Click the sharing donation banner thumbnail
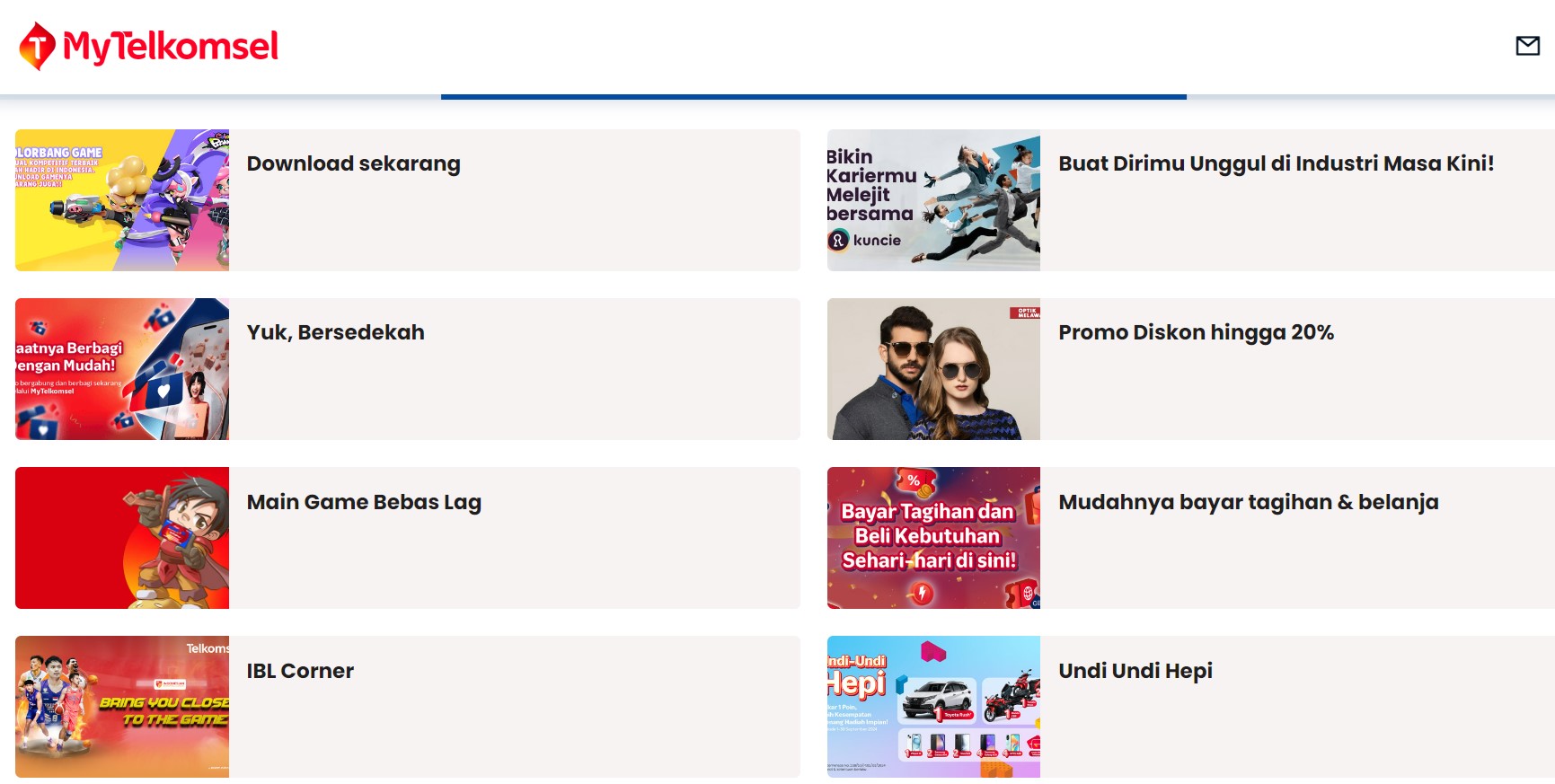 tap(122, 369)
